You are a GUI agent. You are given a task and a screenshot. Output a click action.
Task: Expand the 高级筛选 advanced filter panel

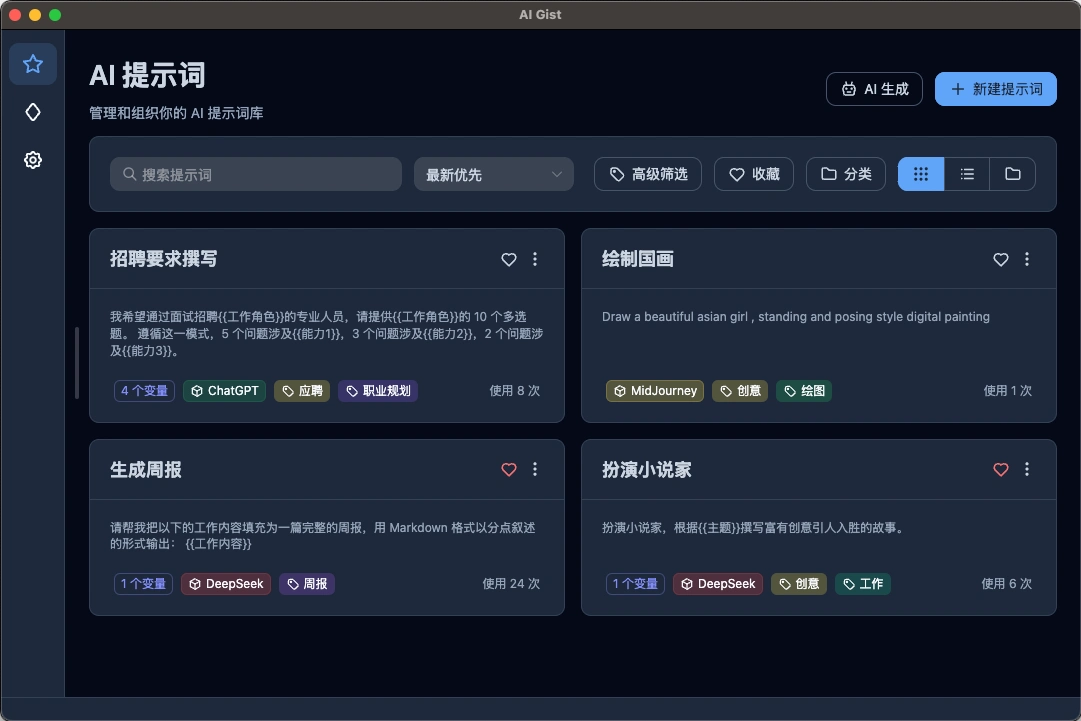(647, 173)
